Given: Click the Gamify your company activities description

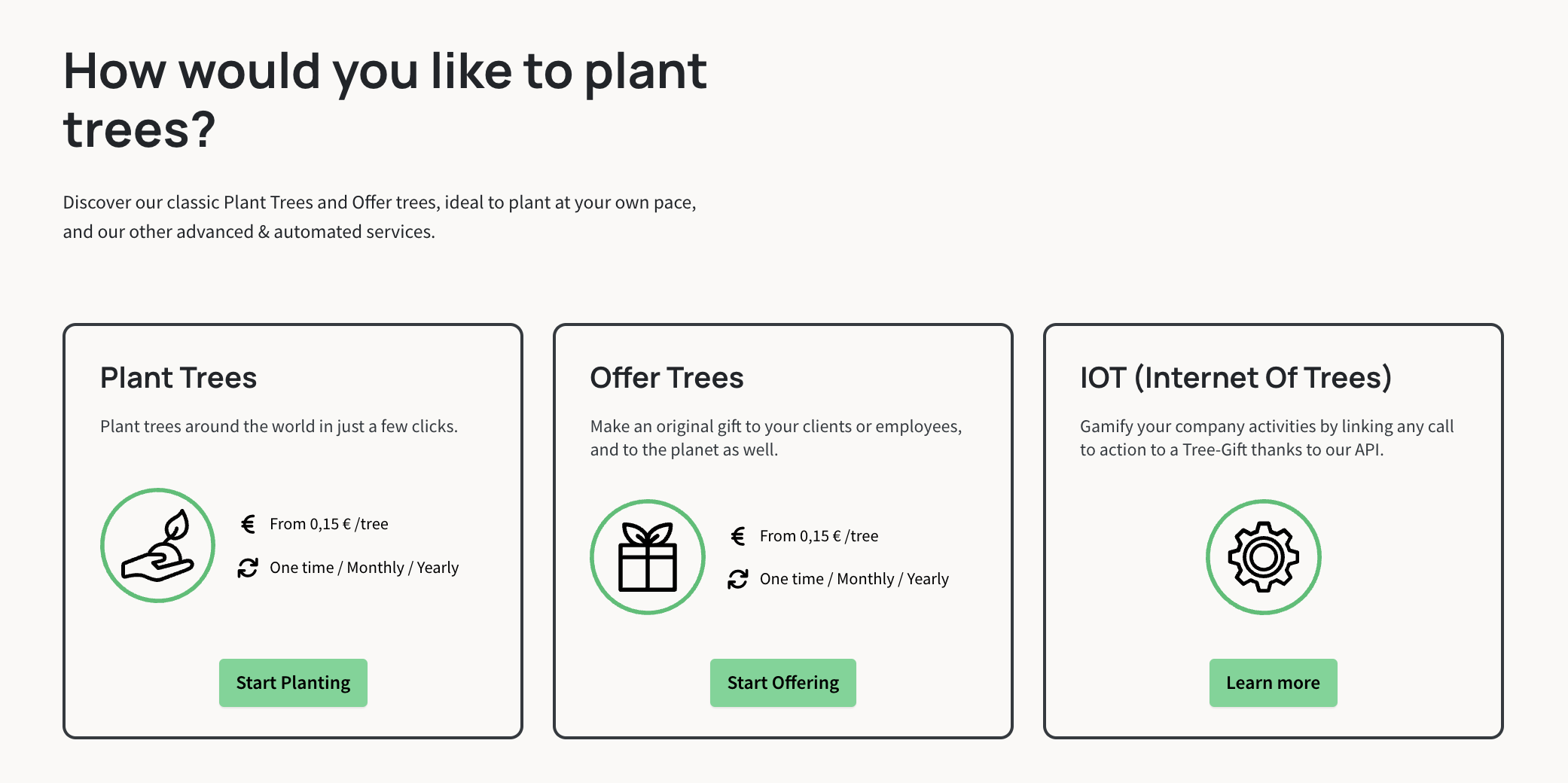Looking at the screenshot, I should [x=1267, y=438].
